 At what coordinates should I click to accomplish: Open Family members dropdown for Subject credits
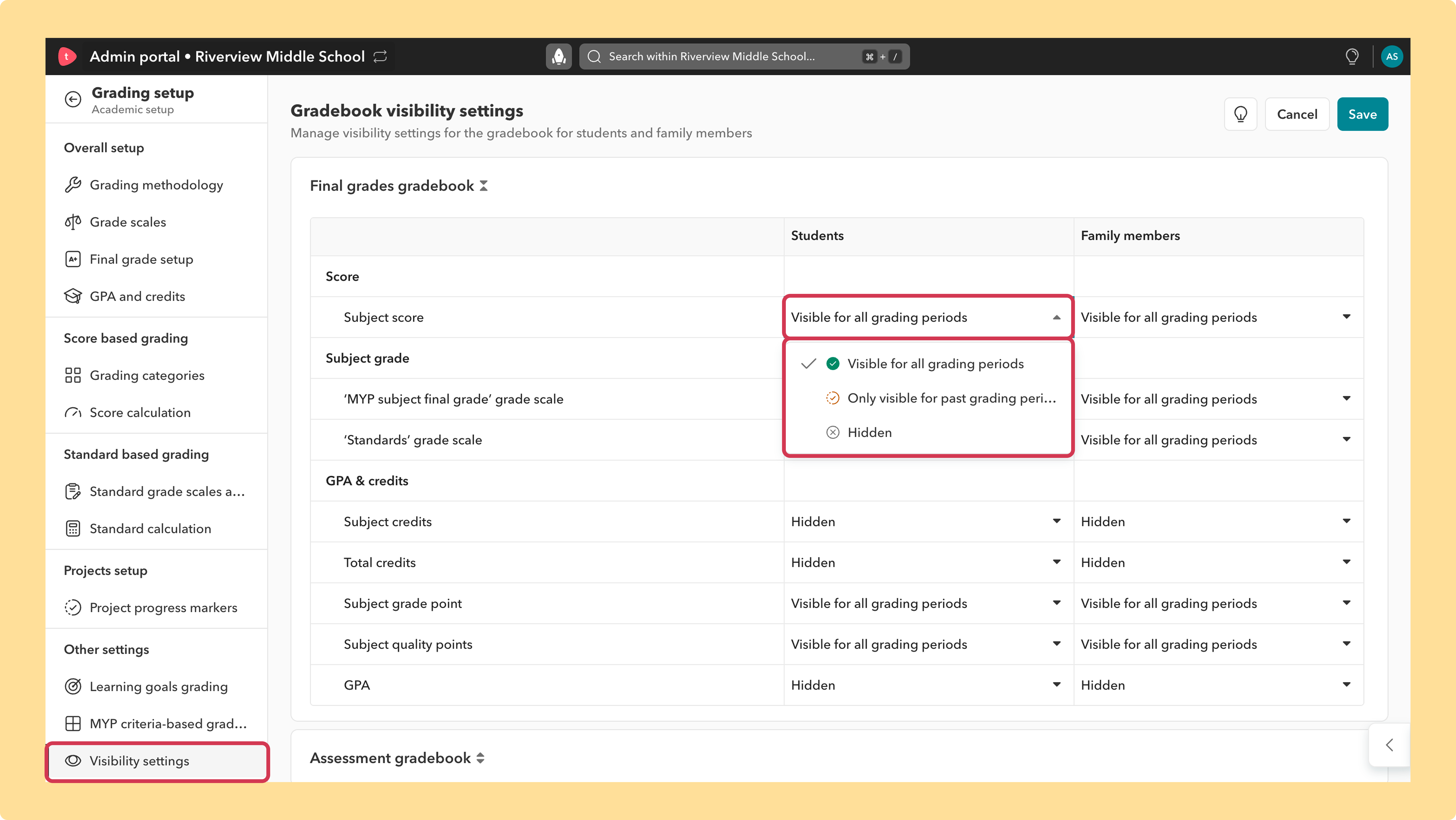point(1218,522)
